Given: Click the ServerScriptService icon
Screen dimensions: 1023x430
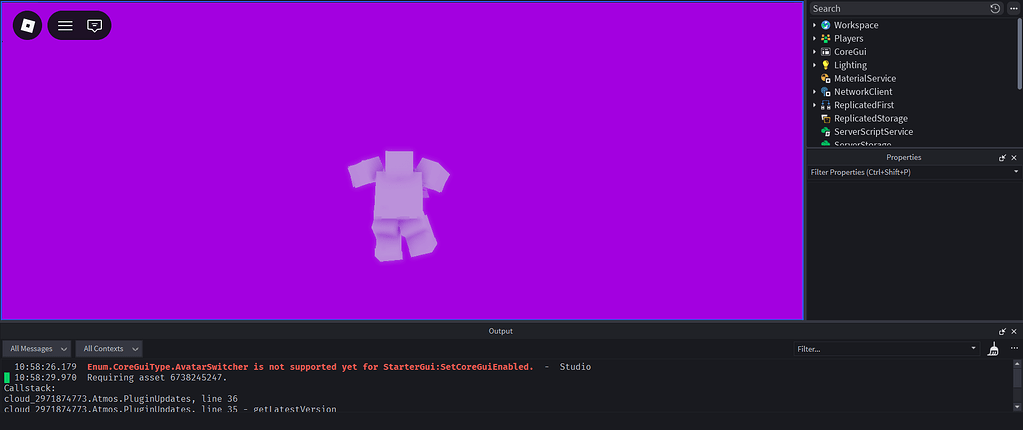Looking at the screenshot, I should coord(826,132).
